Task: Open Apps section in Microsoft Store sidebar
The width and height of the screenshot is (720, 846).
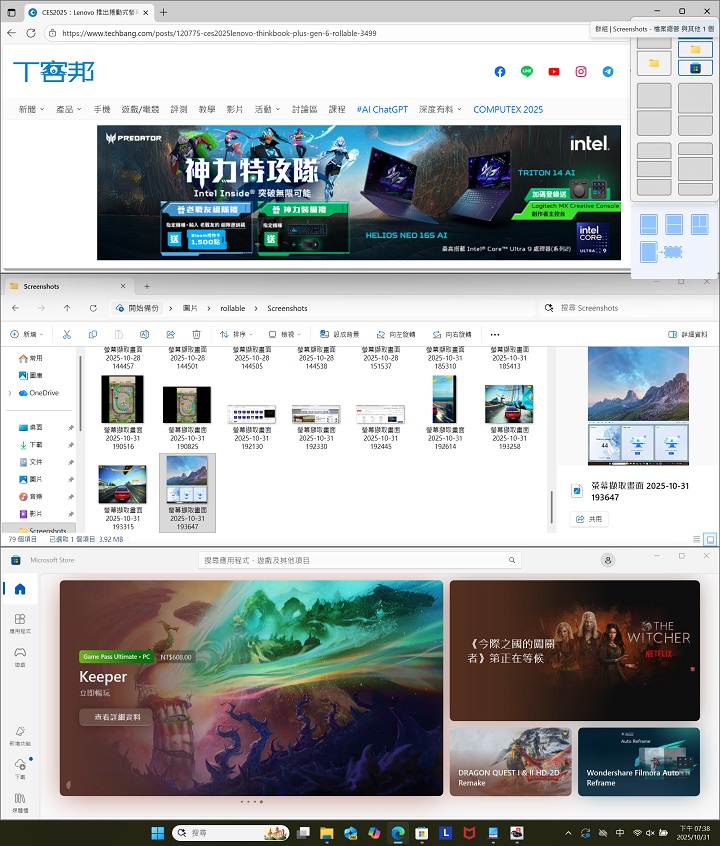Action: (20, 623)
